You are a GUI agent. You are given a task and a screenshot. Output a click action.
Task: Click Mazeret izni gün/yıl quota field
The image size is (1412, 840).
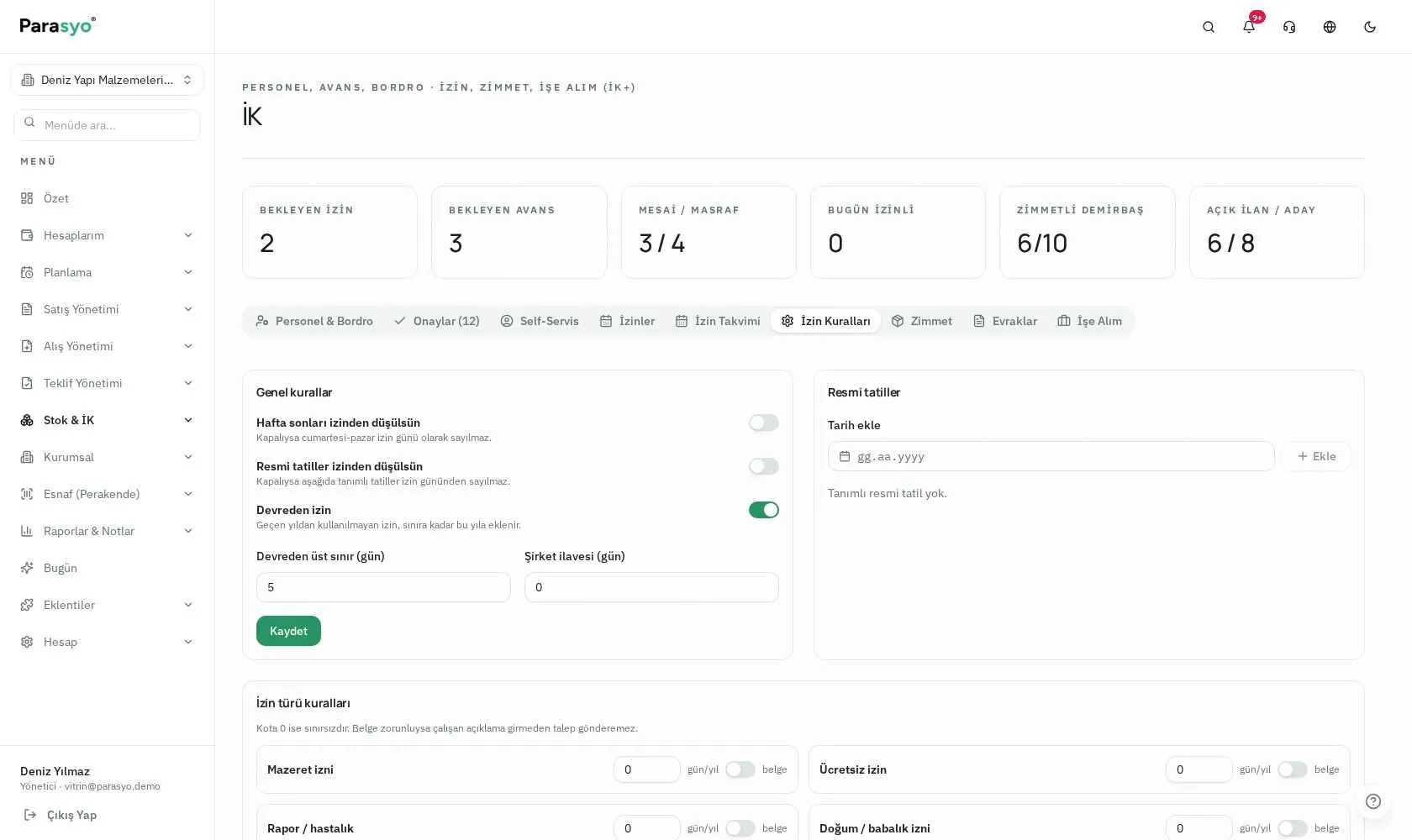[647, 769]
